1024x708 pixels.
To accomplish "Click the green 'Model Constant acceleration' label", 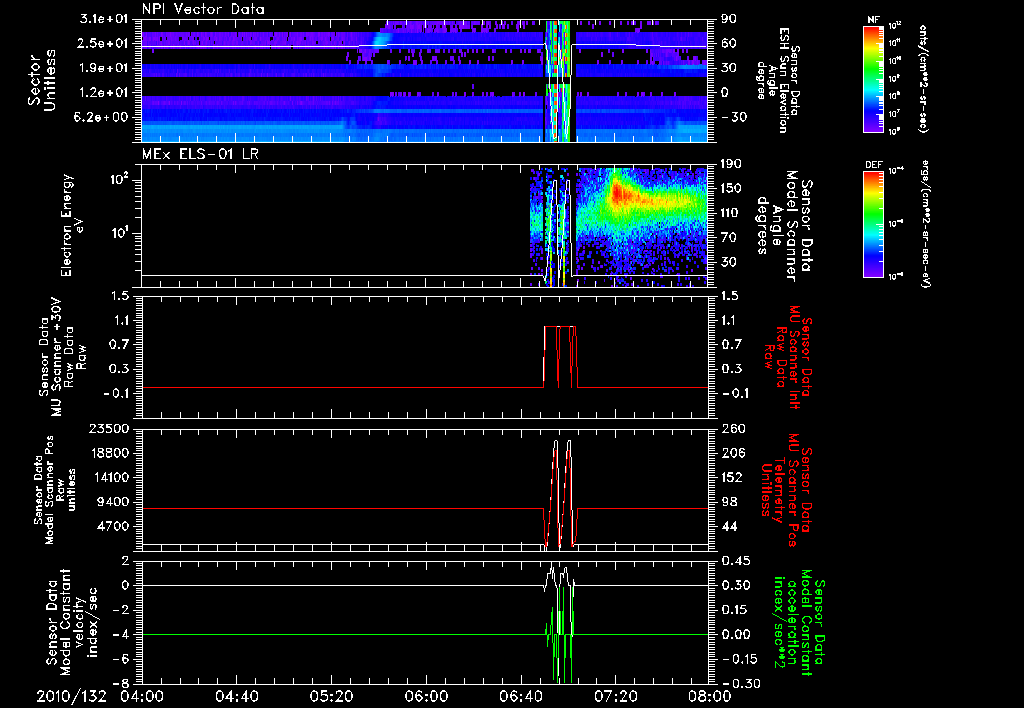I will [797, 622].
